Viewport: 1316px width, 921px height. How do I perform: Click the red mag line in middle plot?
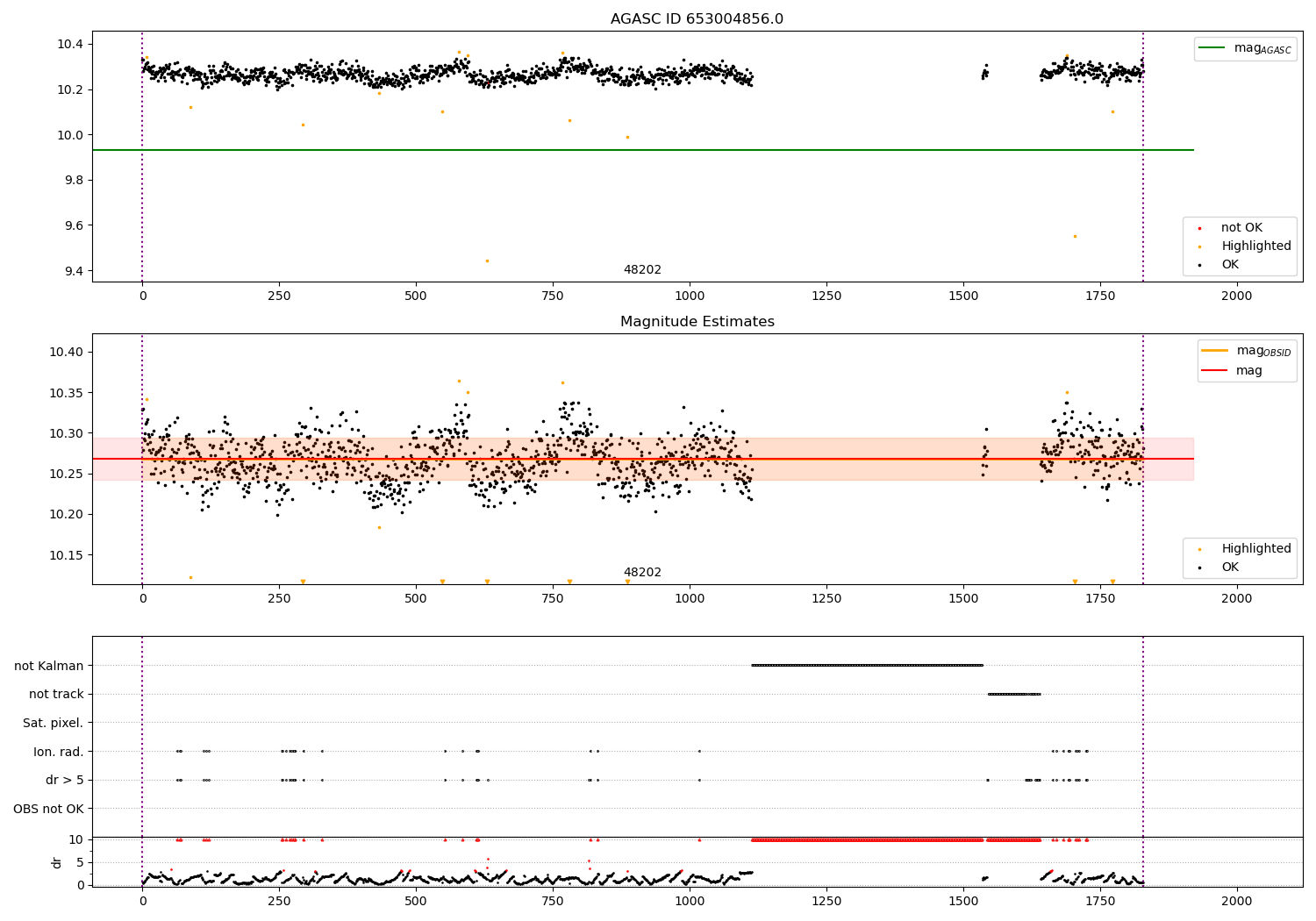click(x=642, y=459)
